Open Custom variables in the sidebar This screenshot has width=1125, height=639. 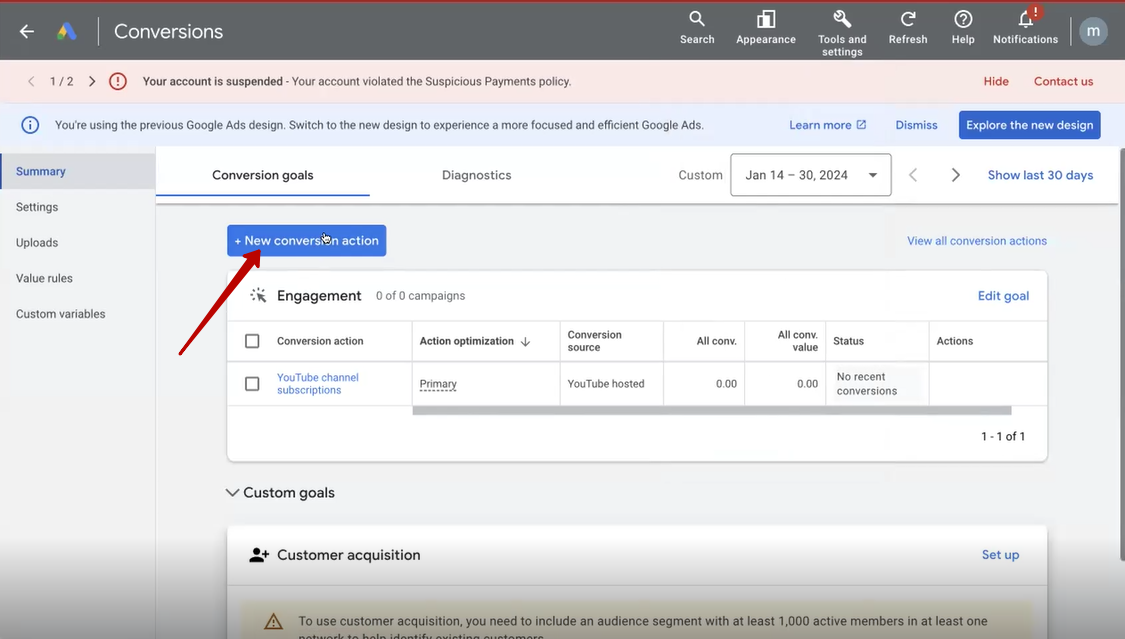click(60, 314)
